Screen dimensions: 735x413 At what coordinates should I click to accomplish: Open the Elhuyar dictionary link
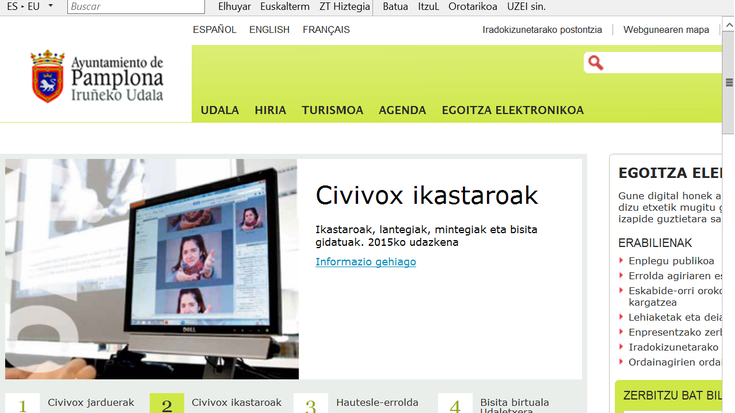tap(234, 7)
